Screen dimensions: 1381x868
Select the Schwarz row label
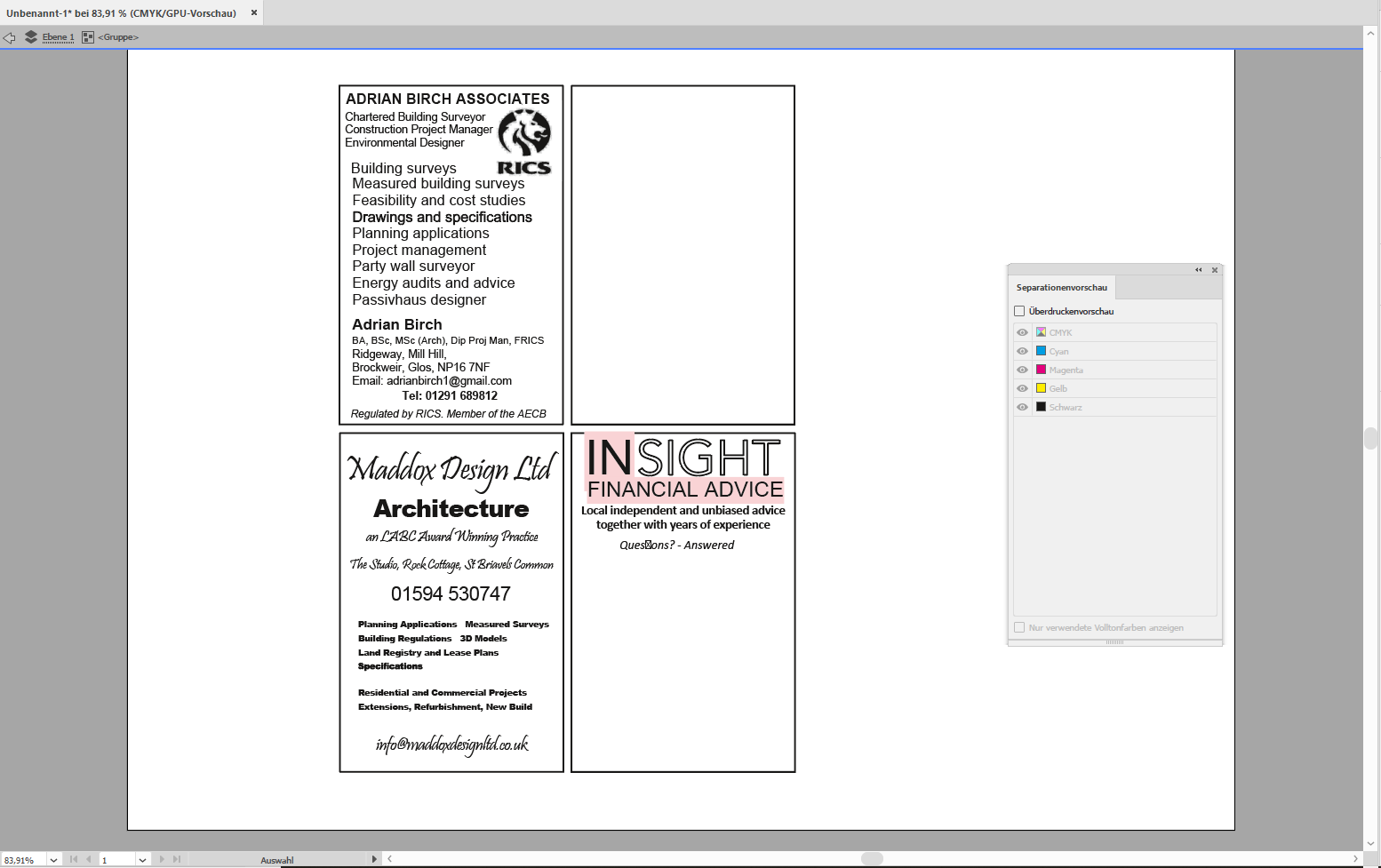pyautogui.click(x=1066, y=408)
